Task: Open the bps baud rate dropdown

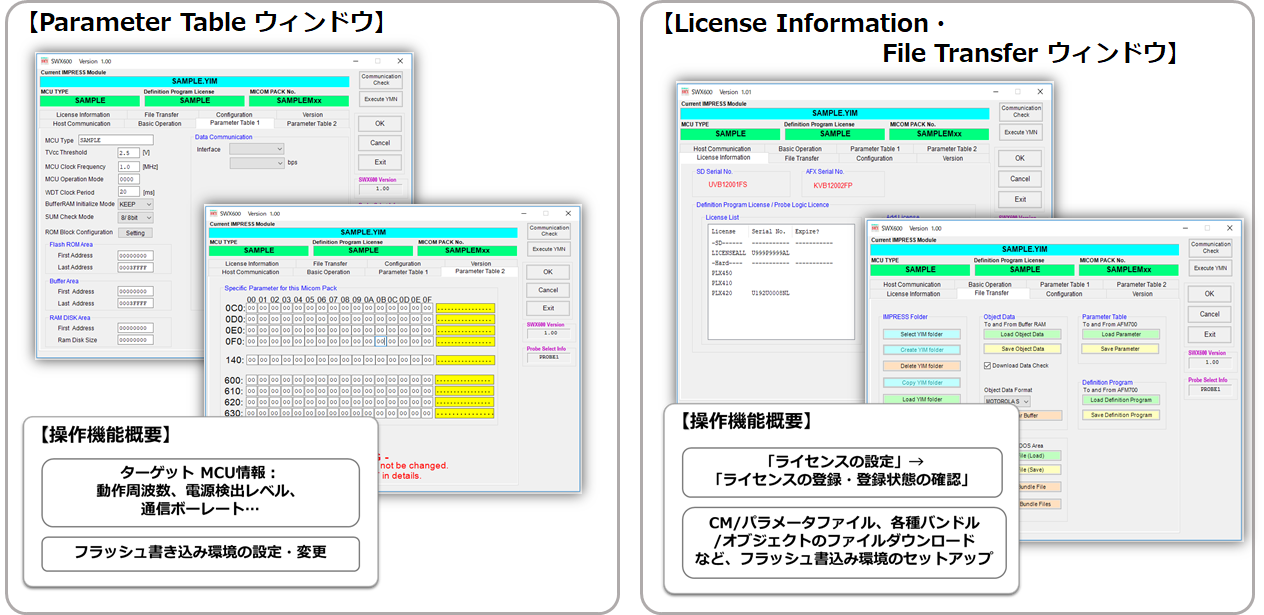Action: [256, 162]
